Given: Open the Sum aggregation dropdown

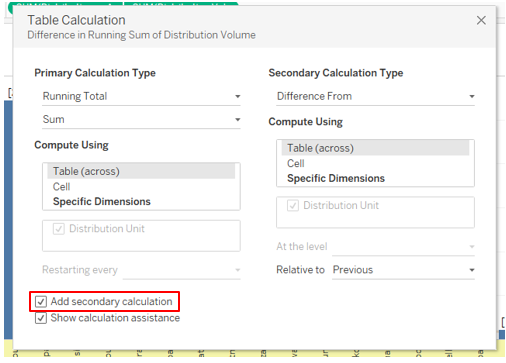Looking at the screenshot, I should point(141,119).
